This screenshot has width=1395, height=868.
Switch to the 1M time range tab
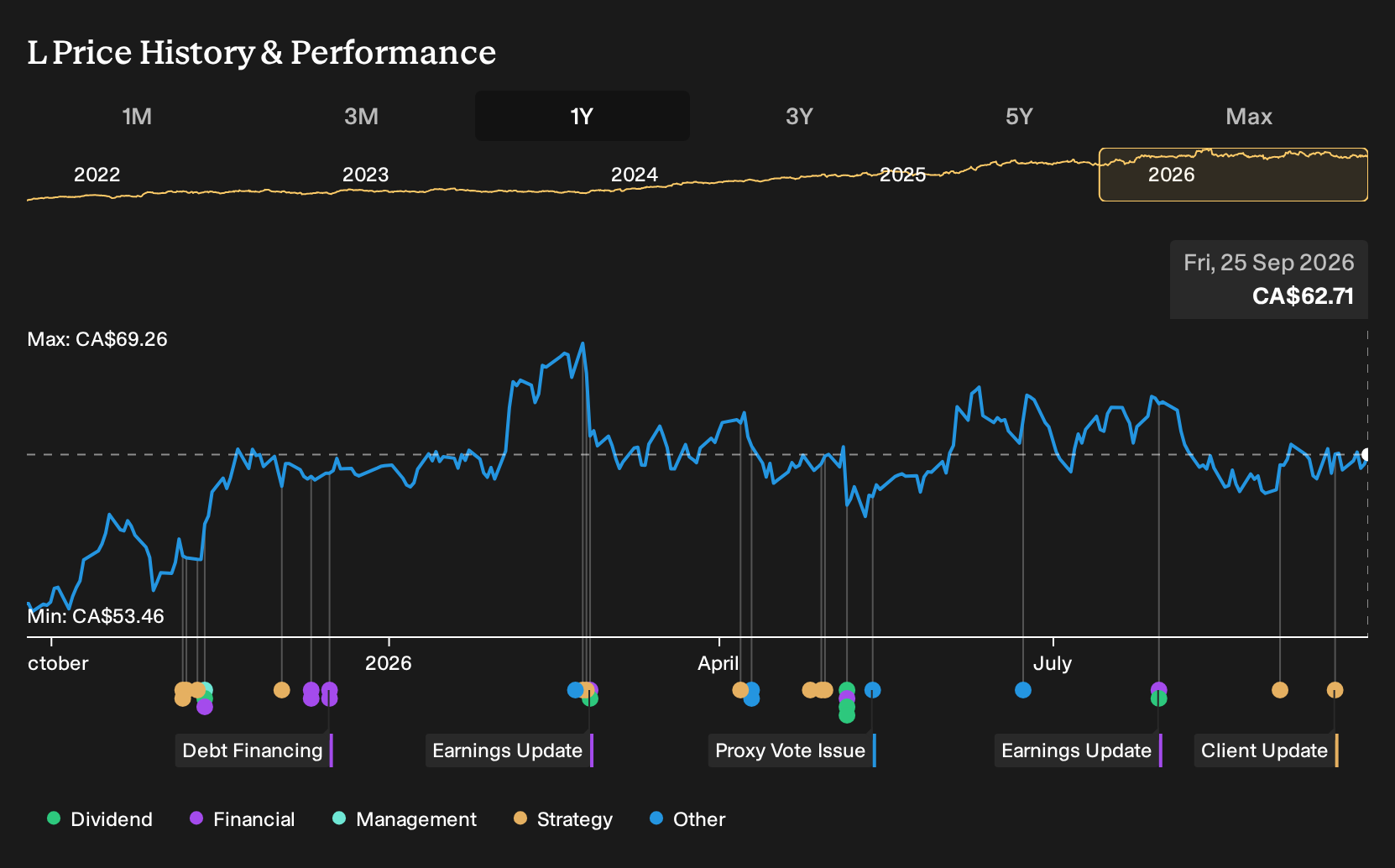(x=137, y=116)
